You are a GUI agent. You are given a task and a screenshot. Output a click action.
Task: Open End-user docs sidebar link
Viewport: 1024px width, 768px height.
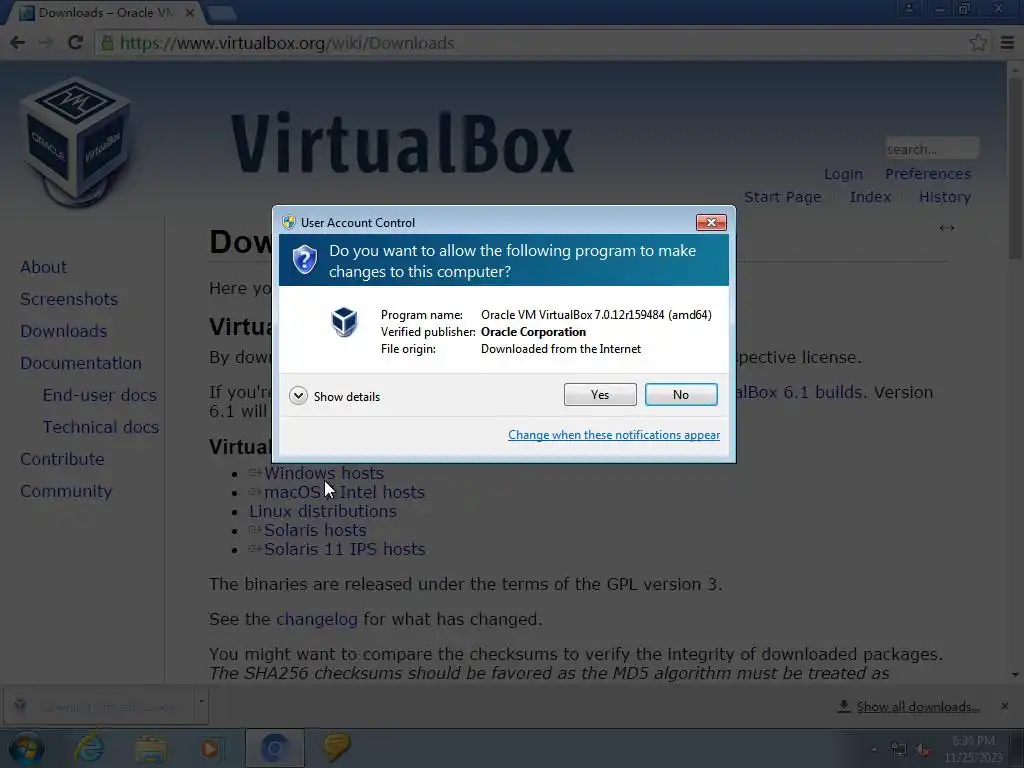click(100, 395)
